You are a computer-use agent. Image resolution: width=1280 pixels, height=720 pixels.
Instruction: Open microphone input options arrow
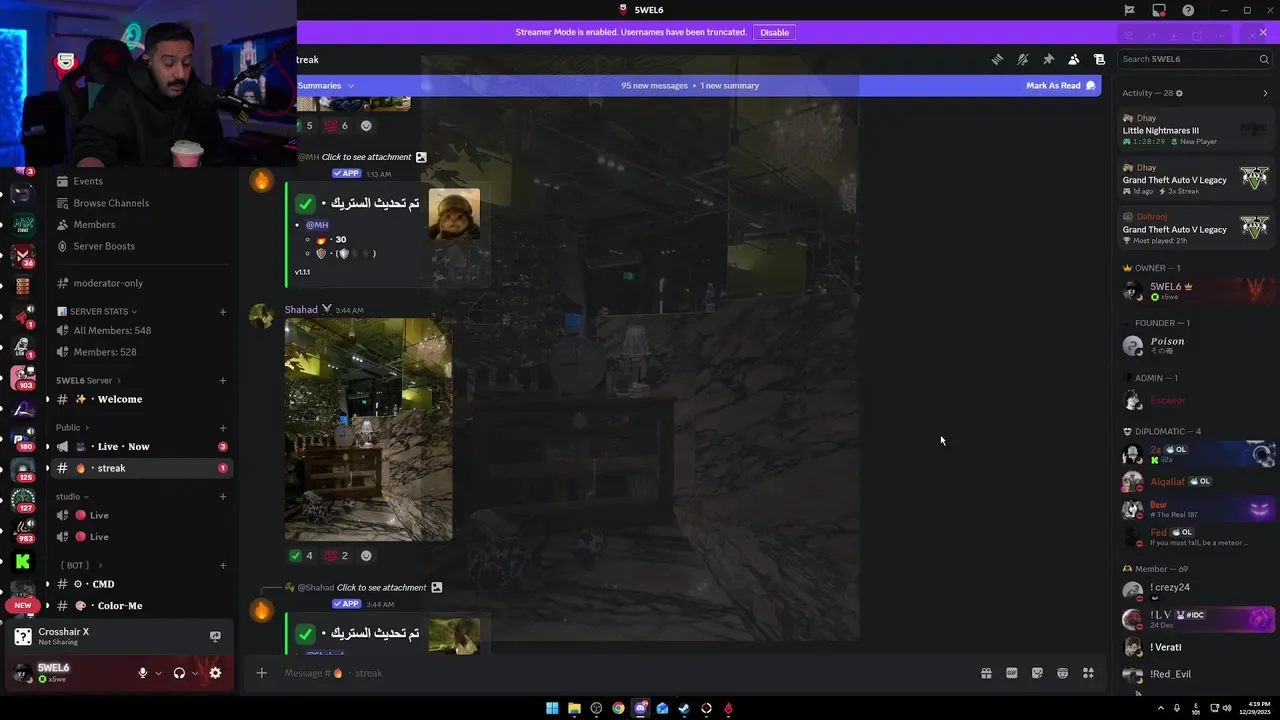(x=158, y=673)
